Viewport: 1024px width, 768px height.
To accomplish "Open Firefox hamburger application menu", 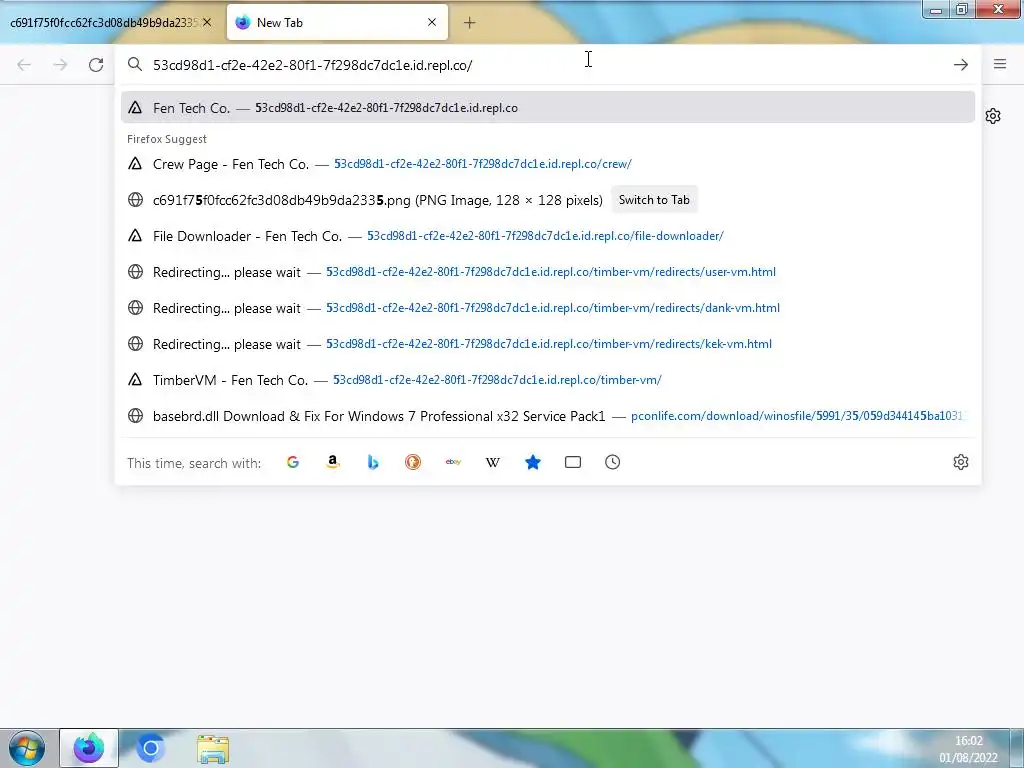I will coord(1000,64).
